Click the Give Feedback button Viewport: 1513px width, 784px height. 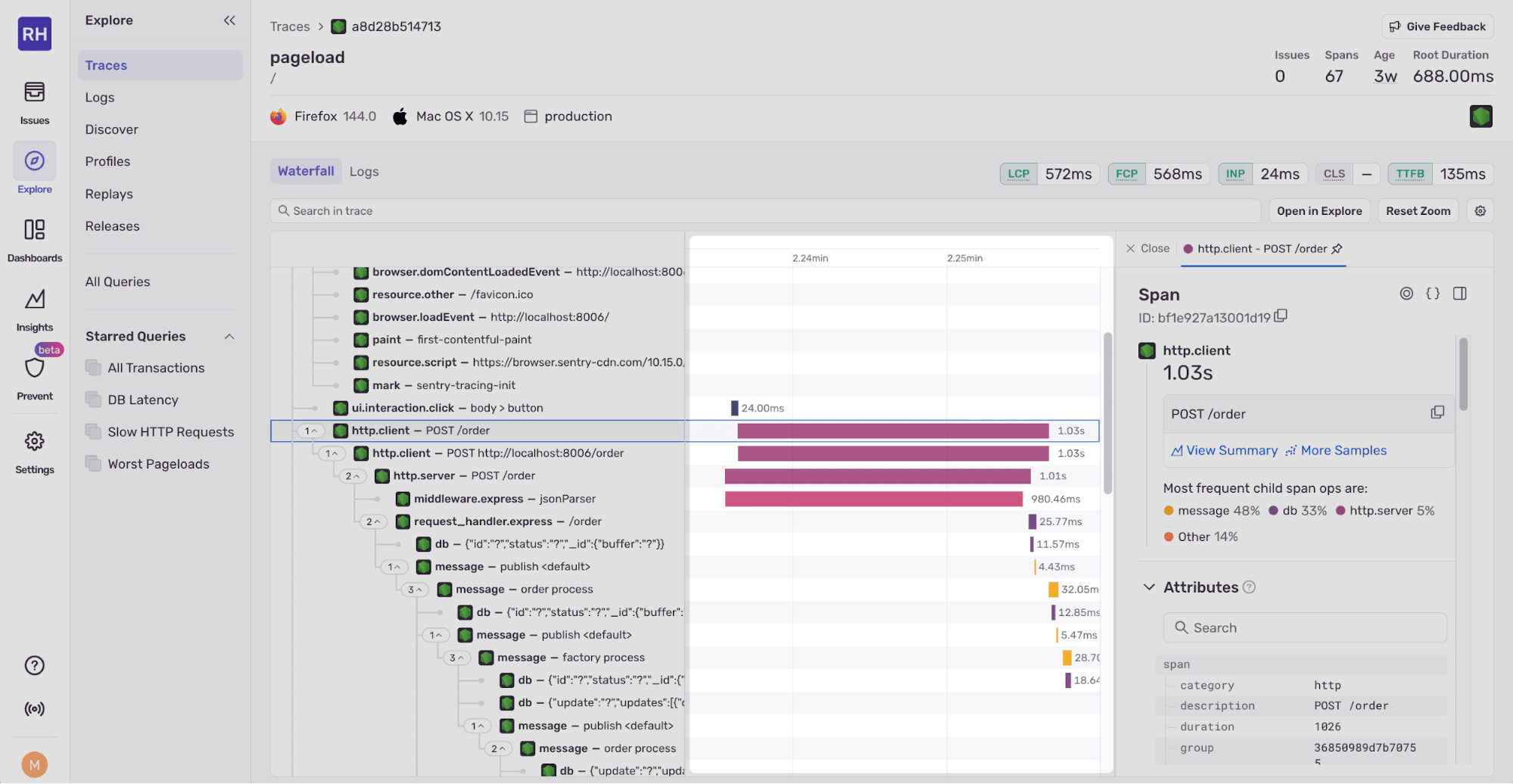click(1437, 26)
